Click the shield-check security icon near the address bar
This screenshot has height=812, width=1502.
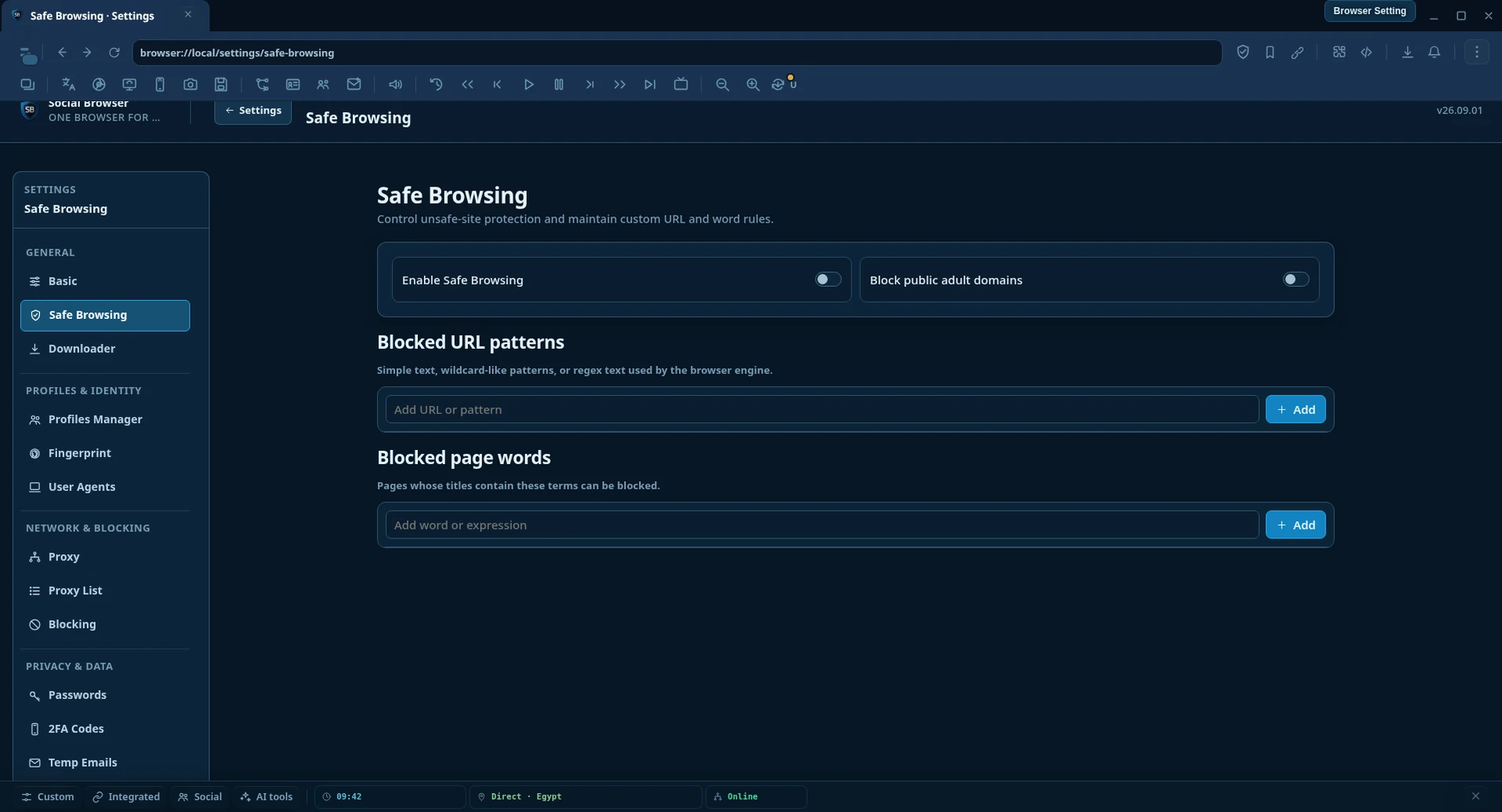[1243, 53]
